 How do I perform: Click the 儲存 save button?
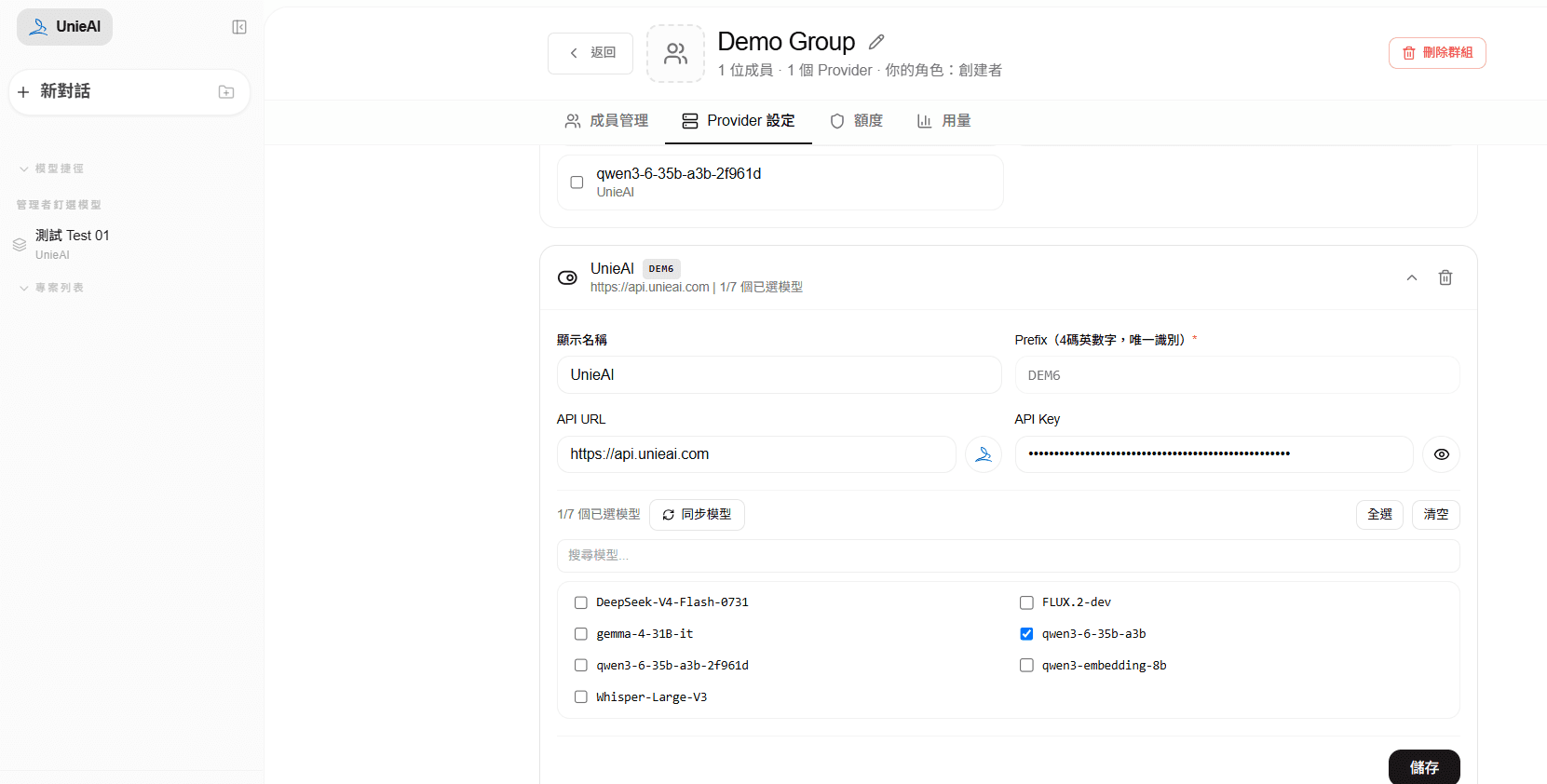(1424, 767)
